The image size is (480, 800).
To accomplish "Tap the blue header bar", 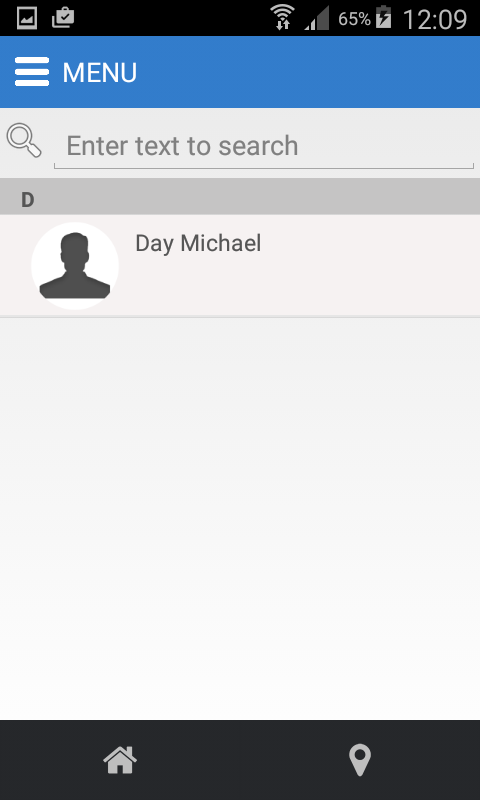I will [x=240, y=72].
